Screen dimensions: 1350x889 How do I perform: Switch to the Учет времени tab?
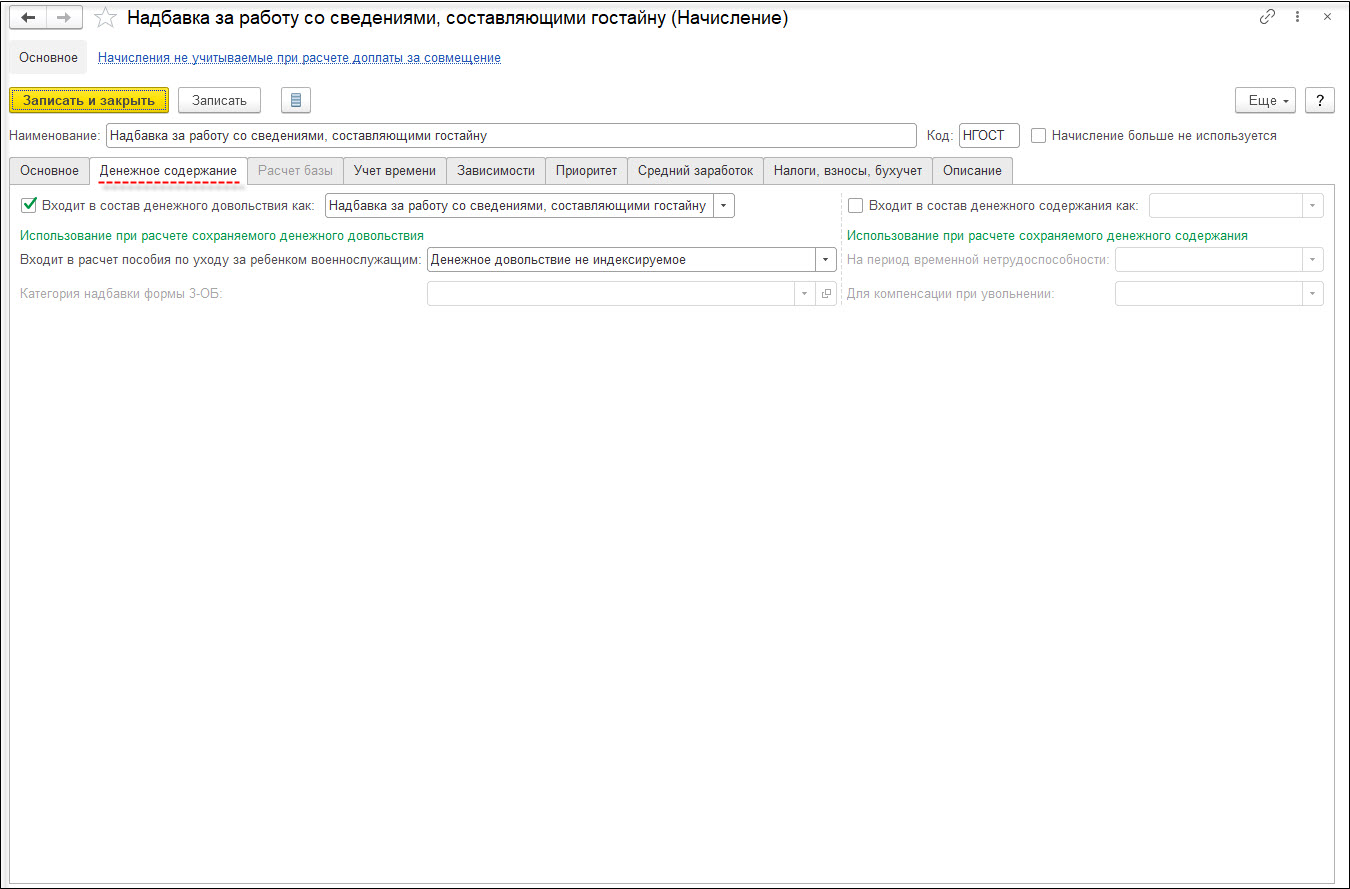pos(395,171)
